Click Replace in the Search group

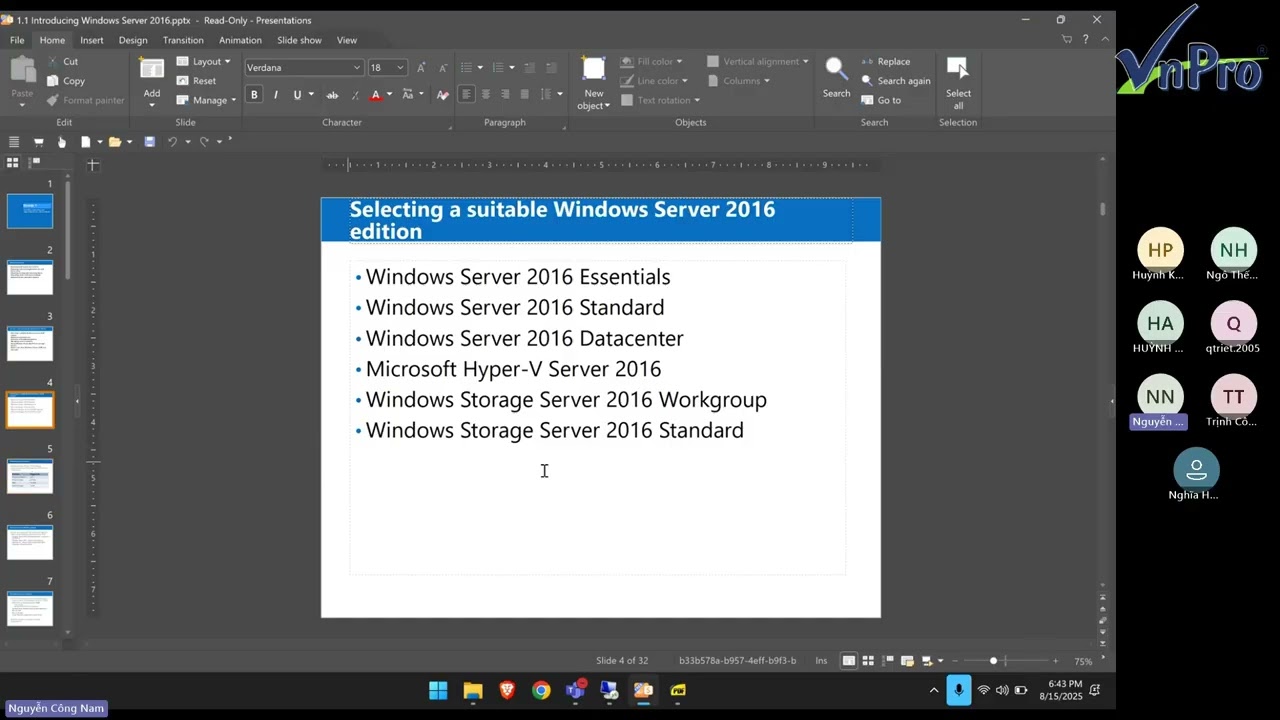tap(886, 61)
